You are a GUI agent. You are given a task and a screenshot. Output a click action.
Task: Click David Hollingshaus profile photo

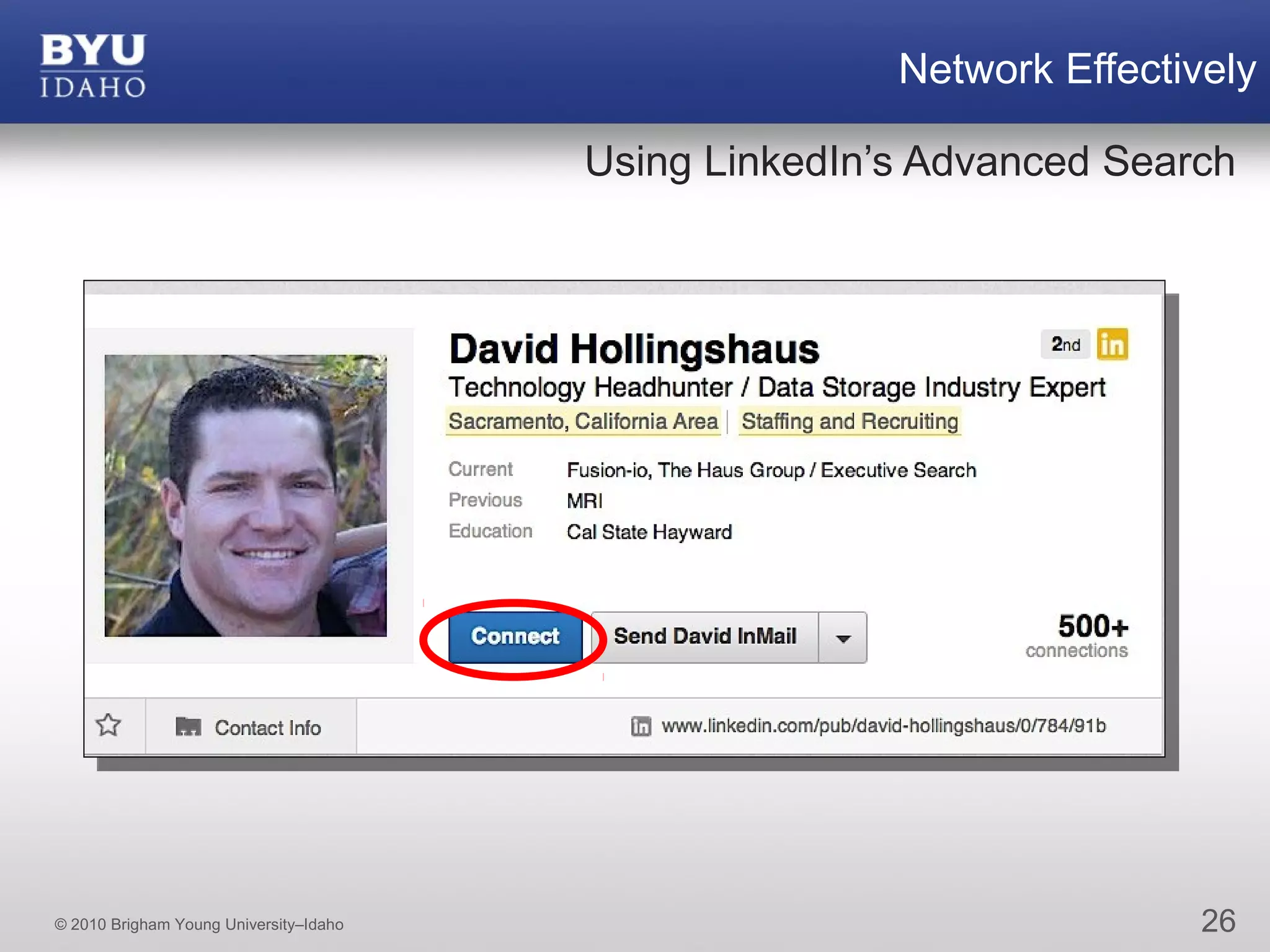246,495
